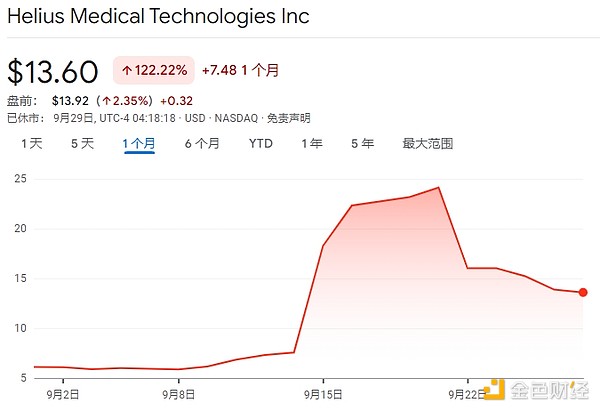
Task: Select the 5年 range tab
Action: (x=362, y=144)
